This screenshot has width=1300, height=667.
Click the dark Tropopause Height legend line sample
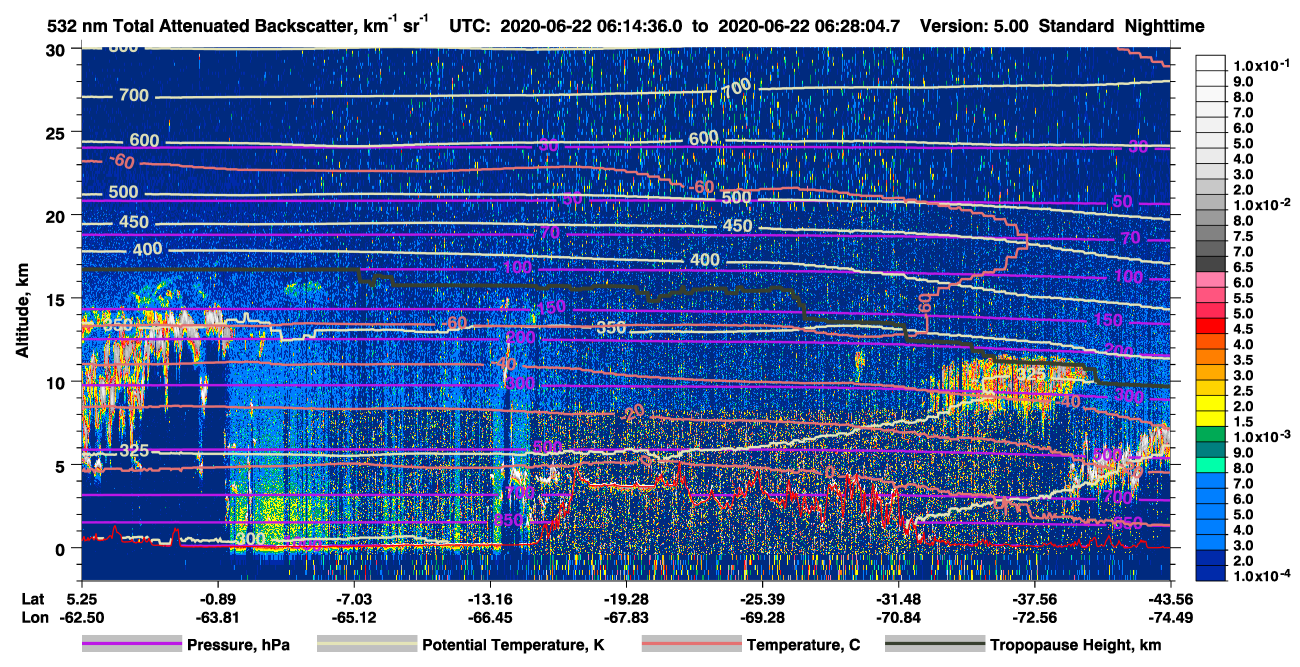point(936,645)
